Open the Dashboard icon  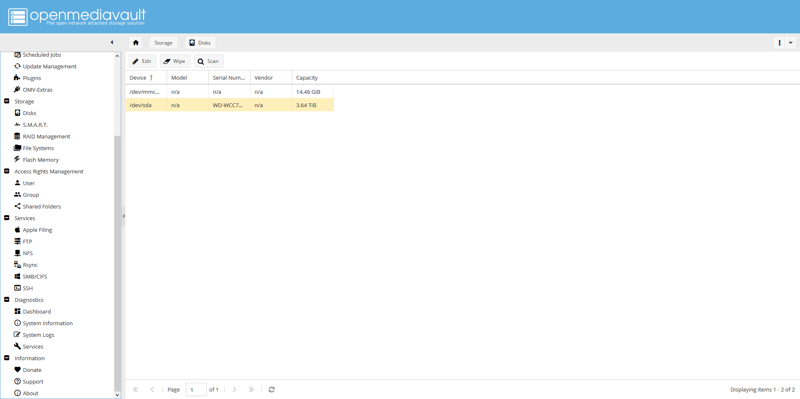[x=17, y=311]
